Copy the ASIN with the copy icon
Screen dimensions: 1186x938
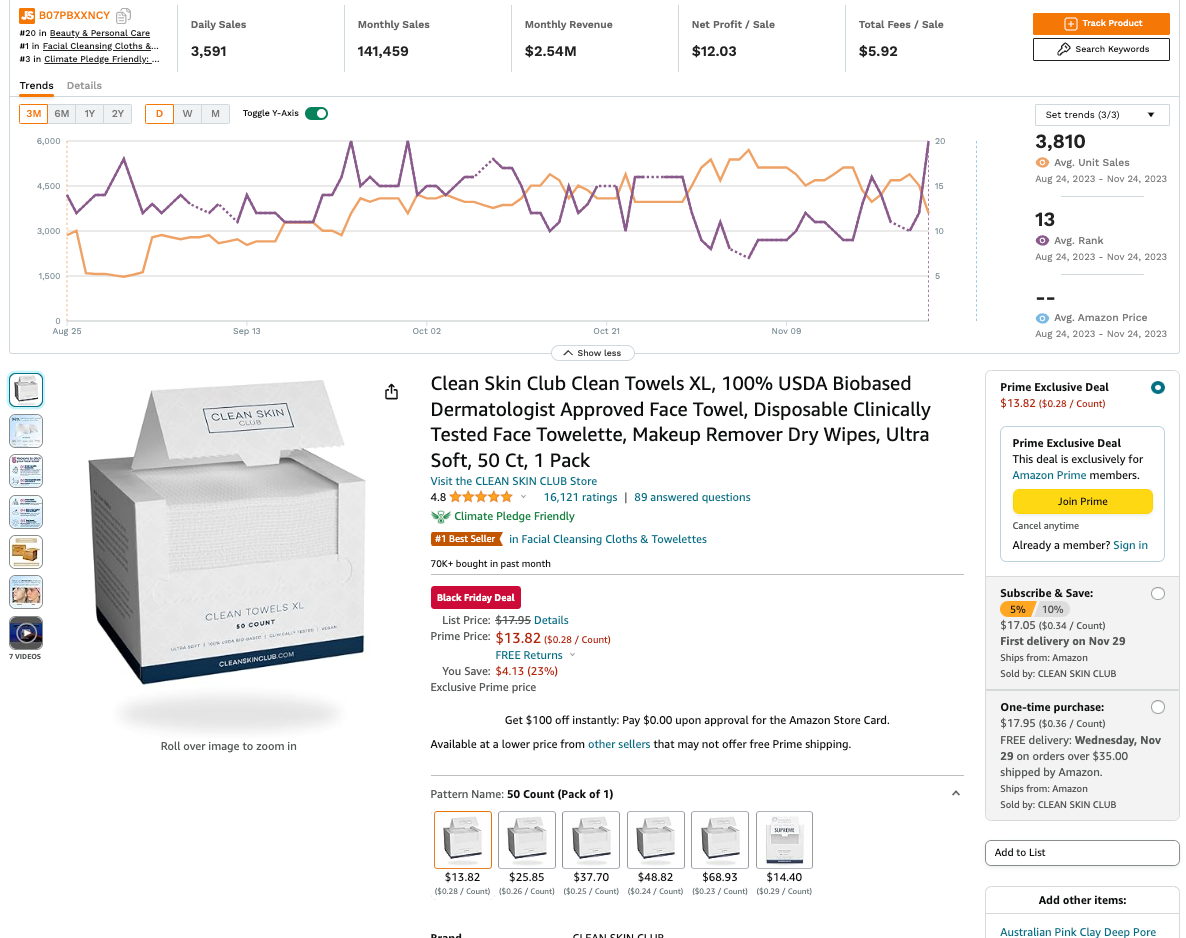pyautogui.click(x=124, y=15)
